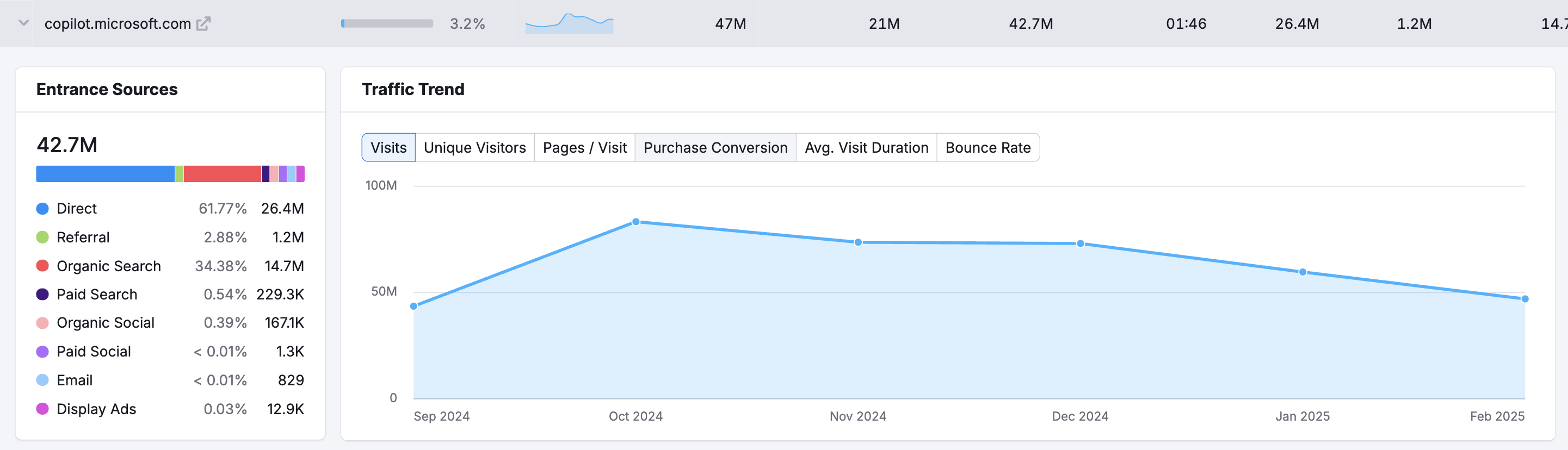The height and width of the screenshot is (450, 1568).
Task: Click the green Referral legend dot
Action: click(x=42, y=237)
